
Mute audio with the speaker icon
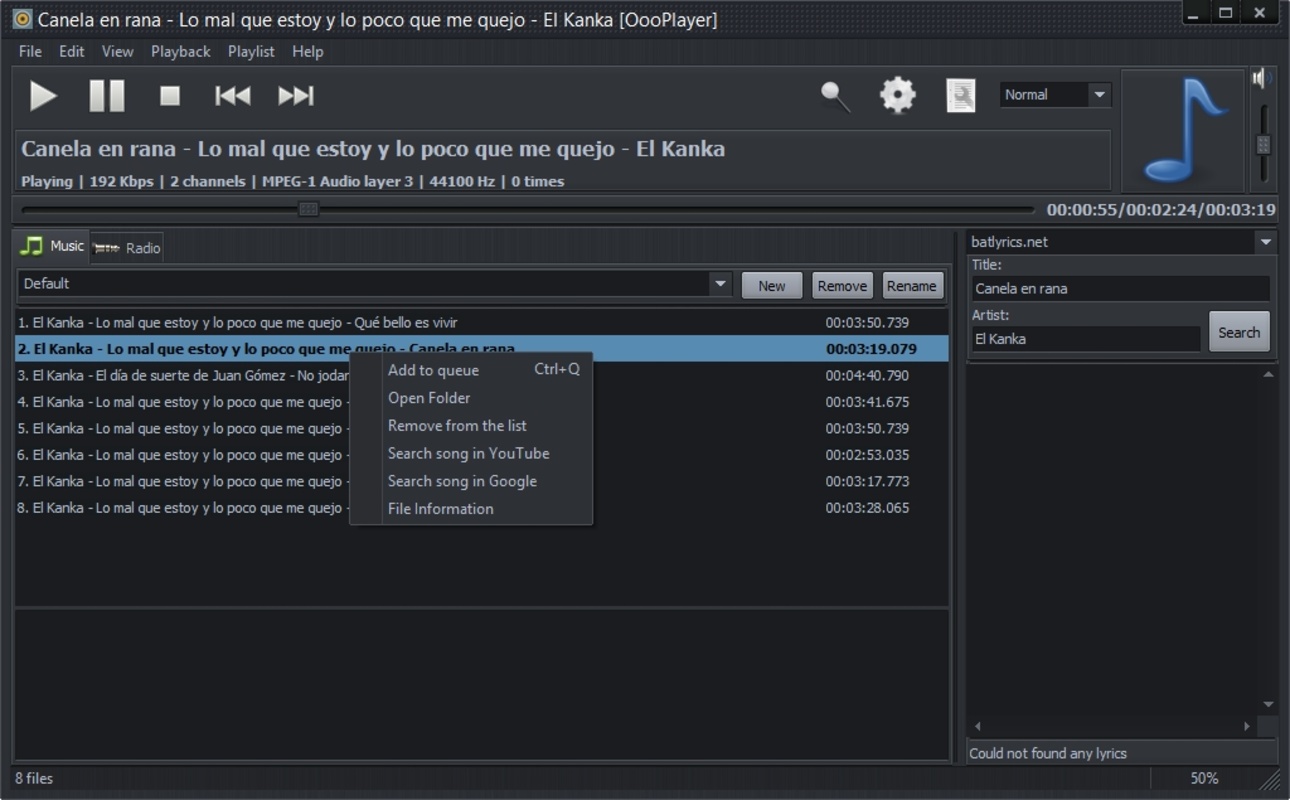click(1263, 78)
